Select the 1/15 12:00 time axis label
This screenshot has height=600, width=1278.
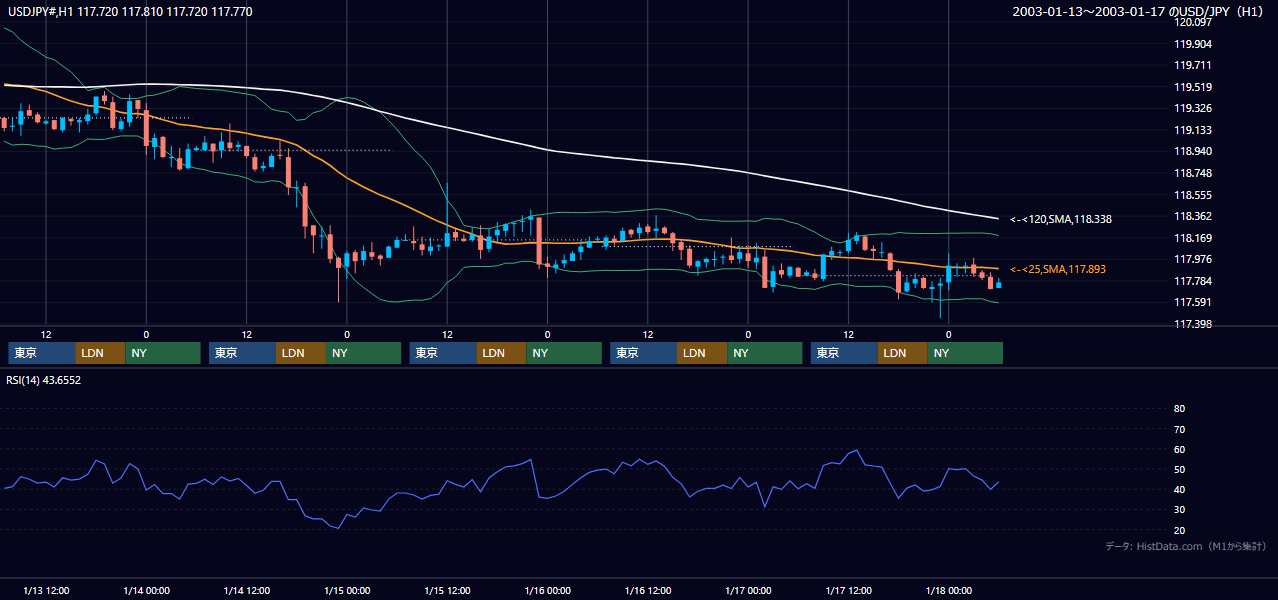(x=447, y=590)
